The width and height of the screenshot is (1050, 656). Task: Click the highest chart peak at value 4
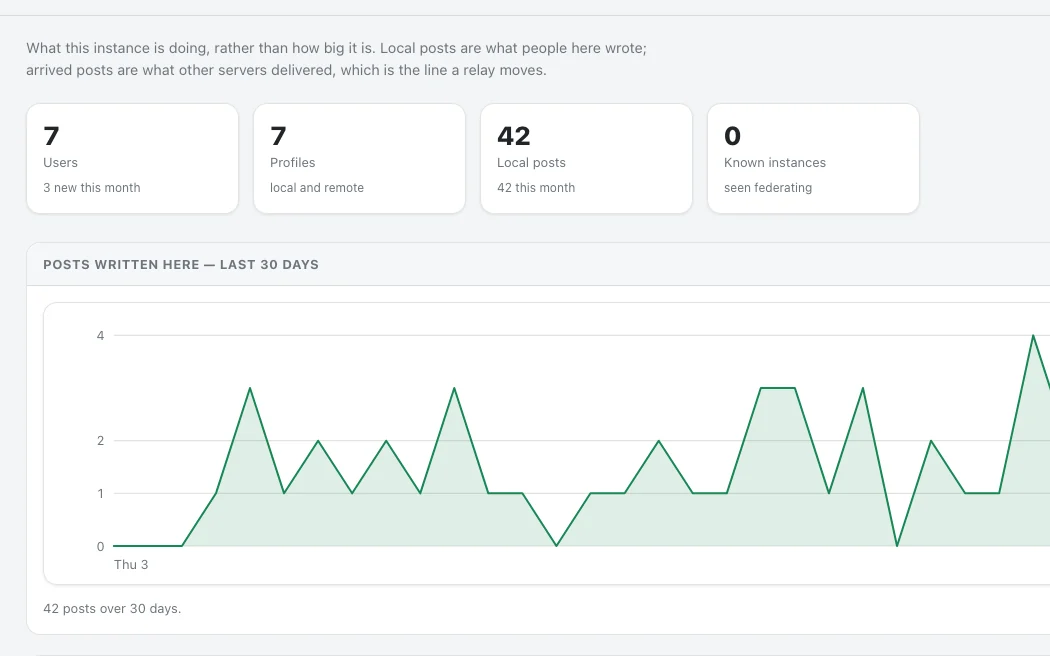tap(1033, 335)
